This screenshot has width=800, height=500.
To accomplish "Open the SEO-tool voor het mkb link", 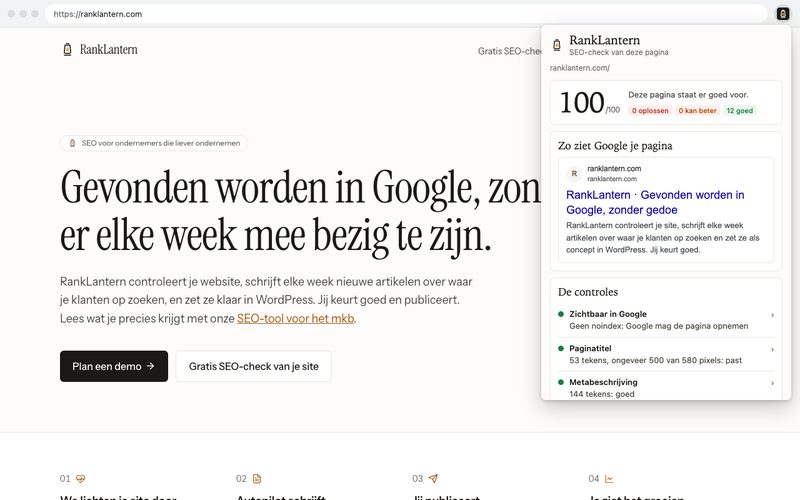I will [x=295, y=318].
